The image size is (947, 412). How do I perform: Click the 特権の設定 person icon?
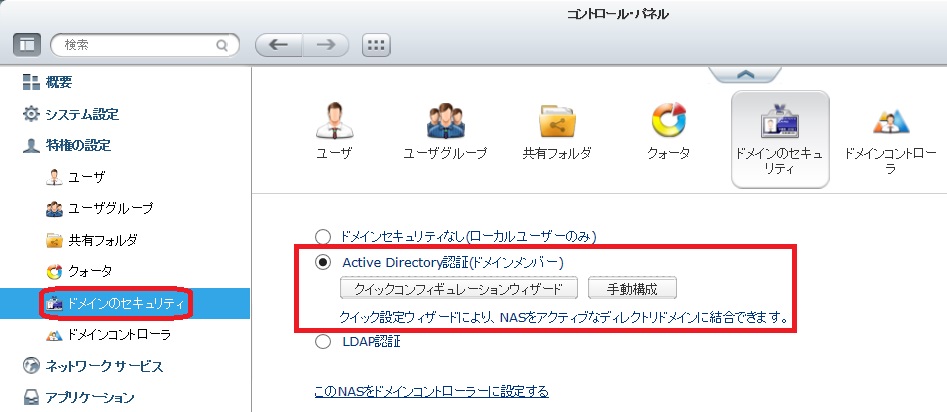pyautogui.click(x=31, y=145)
